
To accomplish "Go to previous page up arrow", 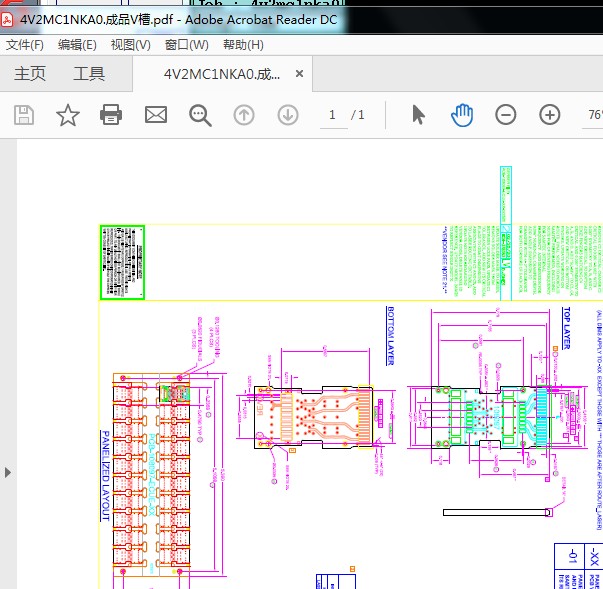I will coord(244,115).
